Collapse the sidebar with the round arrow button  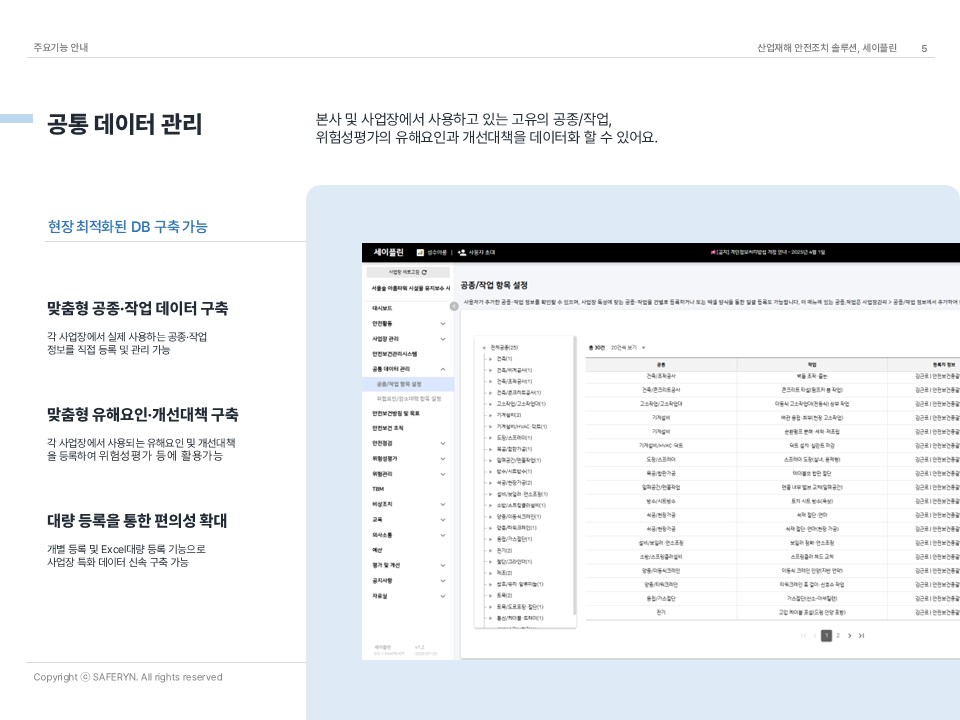tap(454, 306)
